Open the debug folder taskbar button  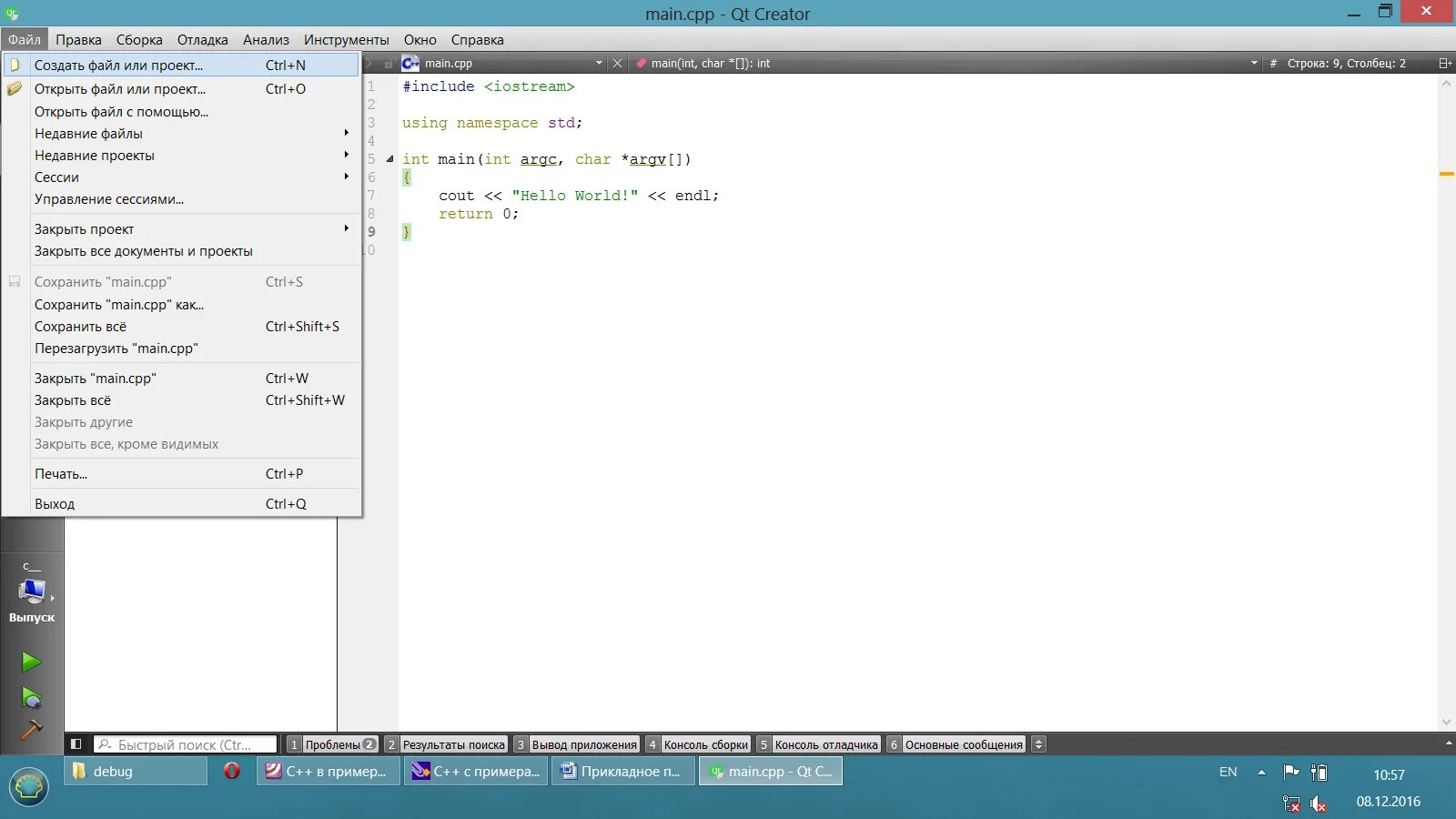136,771
